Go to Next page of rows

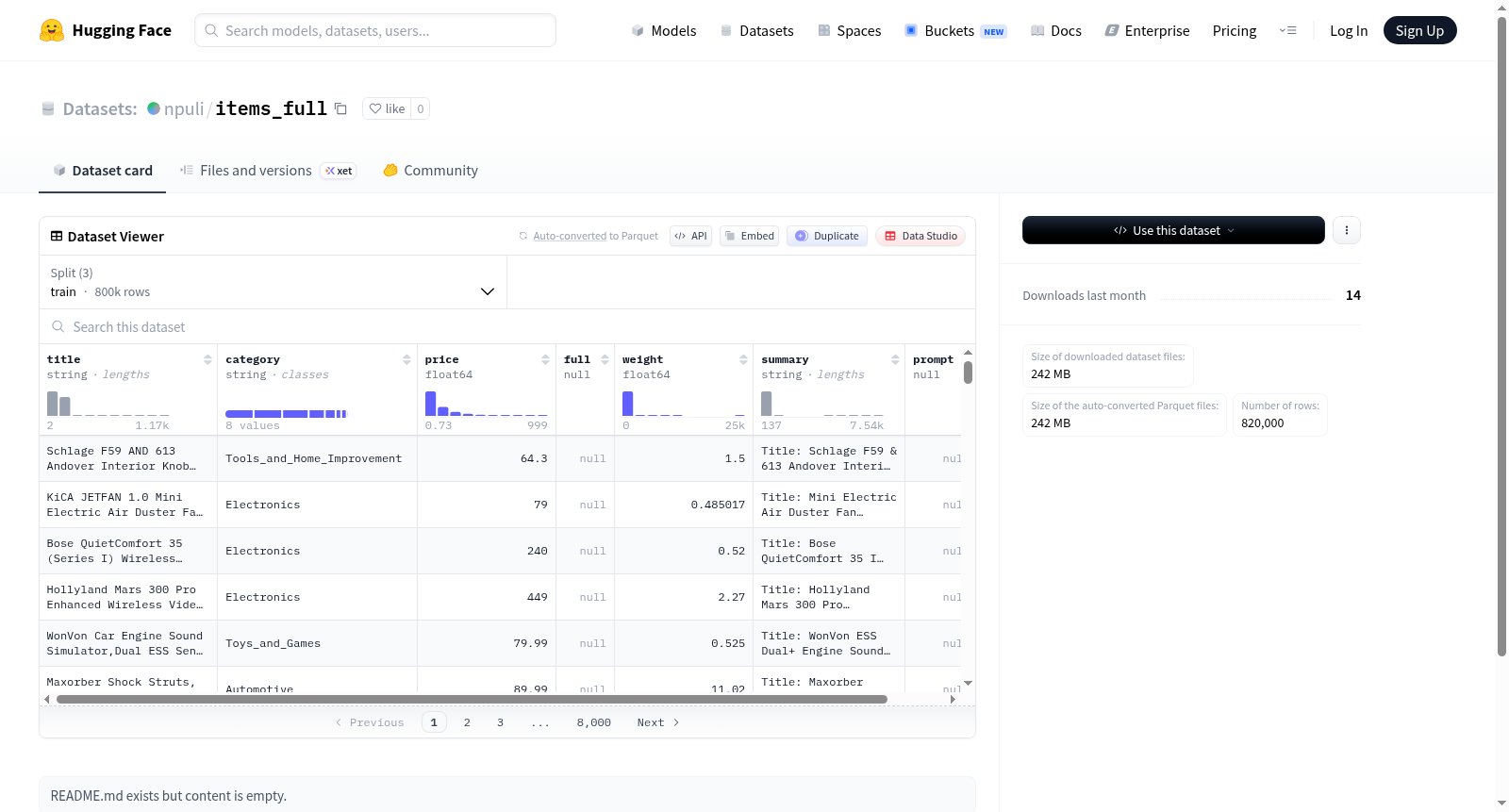click(658, 722)
